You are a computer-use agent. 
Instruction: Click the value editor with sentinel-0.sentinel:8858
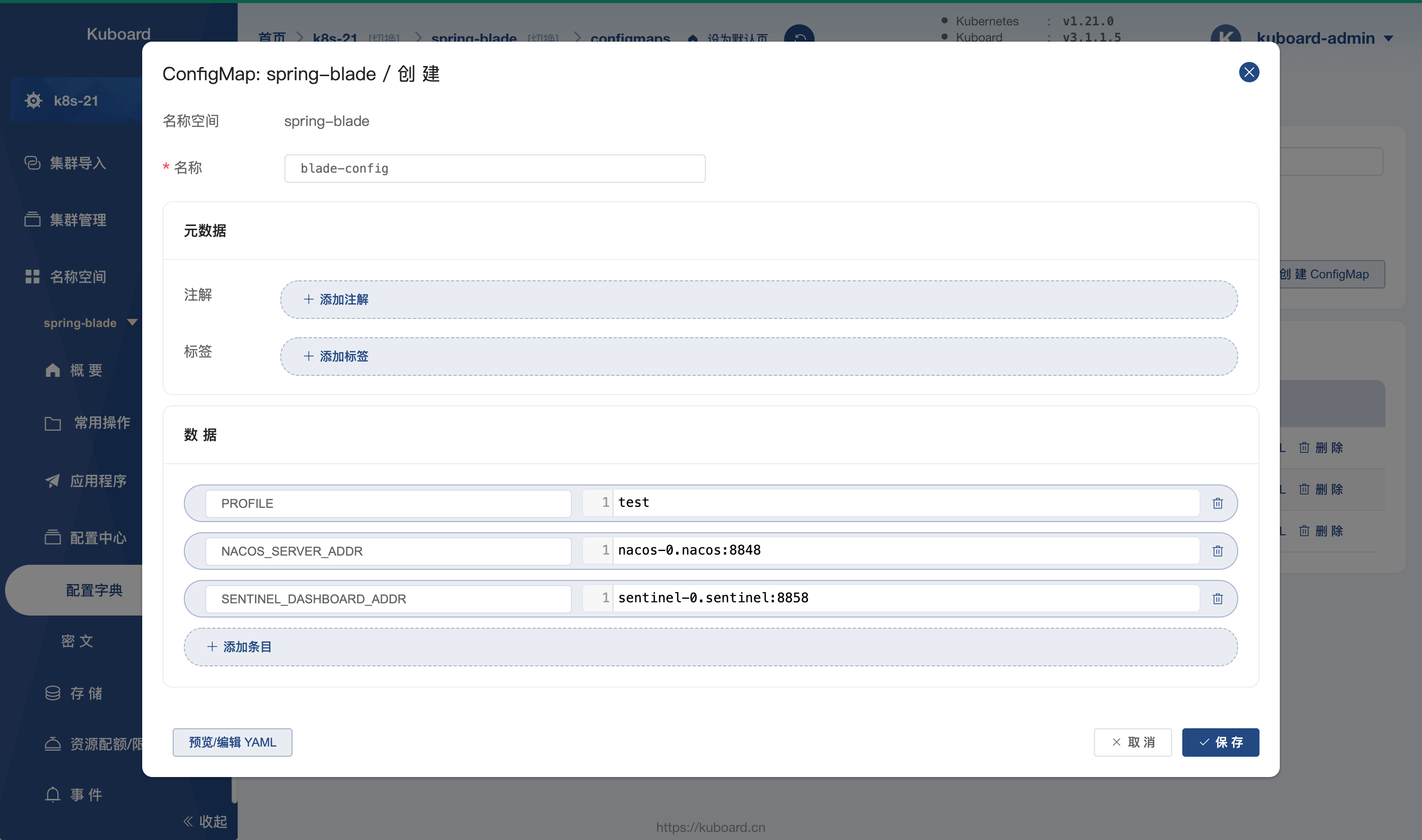pos(891,598)
